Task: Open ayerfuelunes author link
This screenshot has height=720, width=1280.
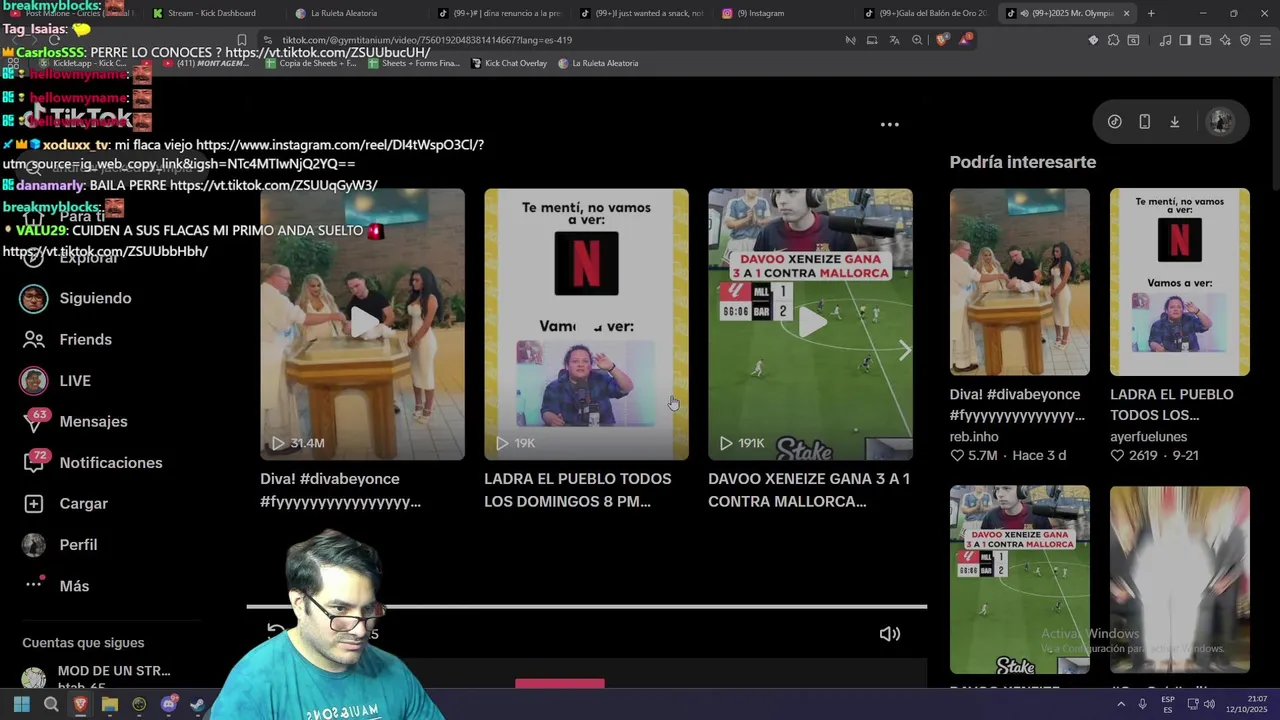Action: pyautogui.click(x=1148, y=437)
